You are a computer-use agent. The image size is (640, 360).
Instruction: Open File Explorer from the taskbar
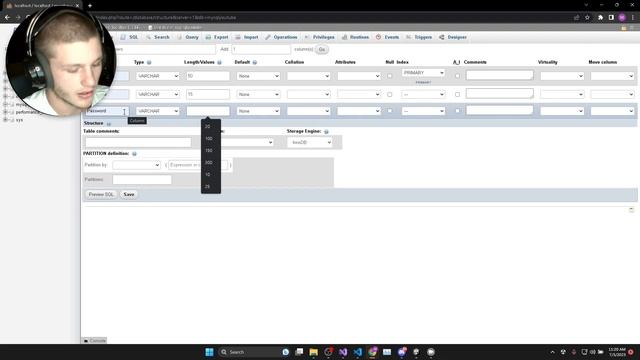(x=313, y=352)
